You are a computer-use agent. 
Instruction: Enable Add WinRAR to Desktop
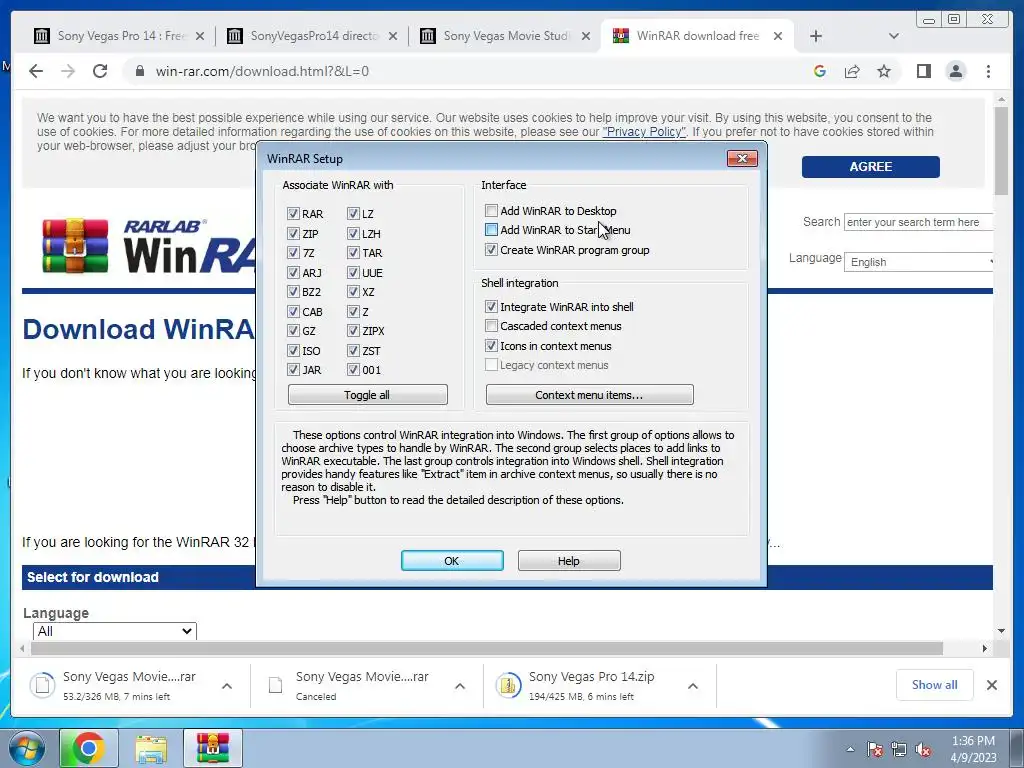[x=491, y=210]
